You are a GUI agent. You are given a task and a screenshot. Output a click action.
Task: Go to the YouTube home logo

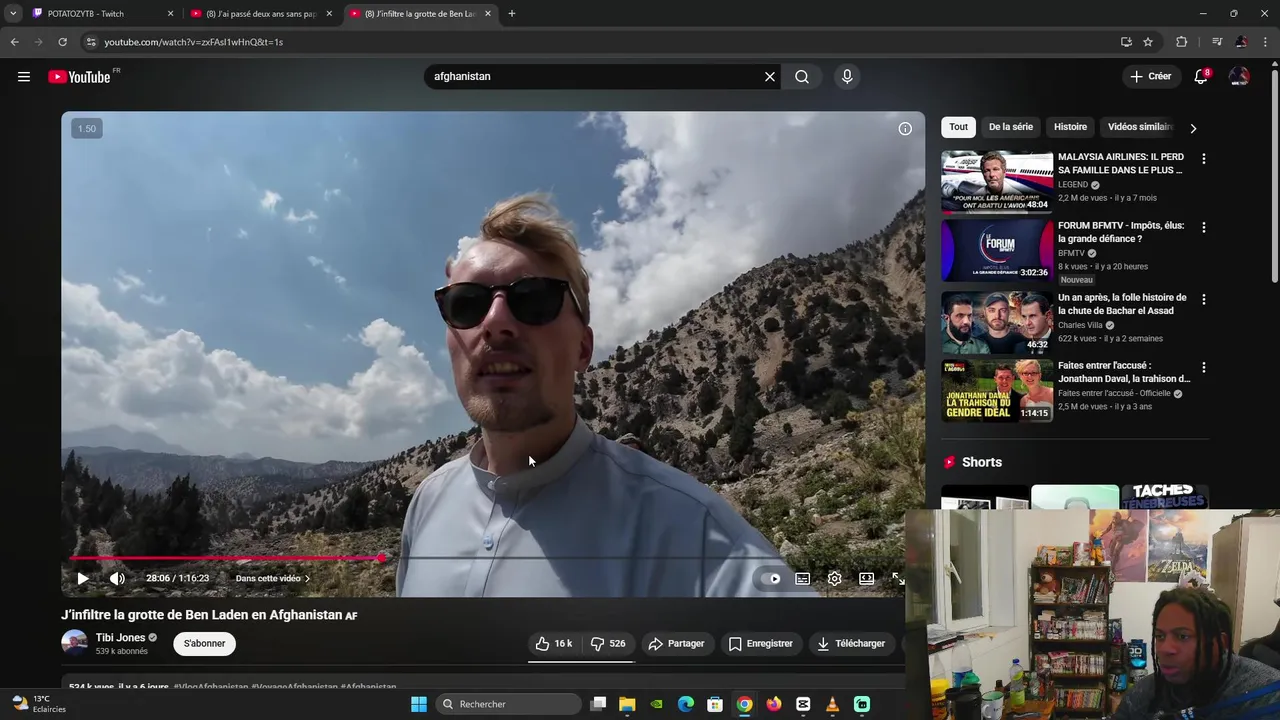[x=80, y=77]
